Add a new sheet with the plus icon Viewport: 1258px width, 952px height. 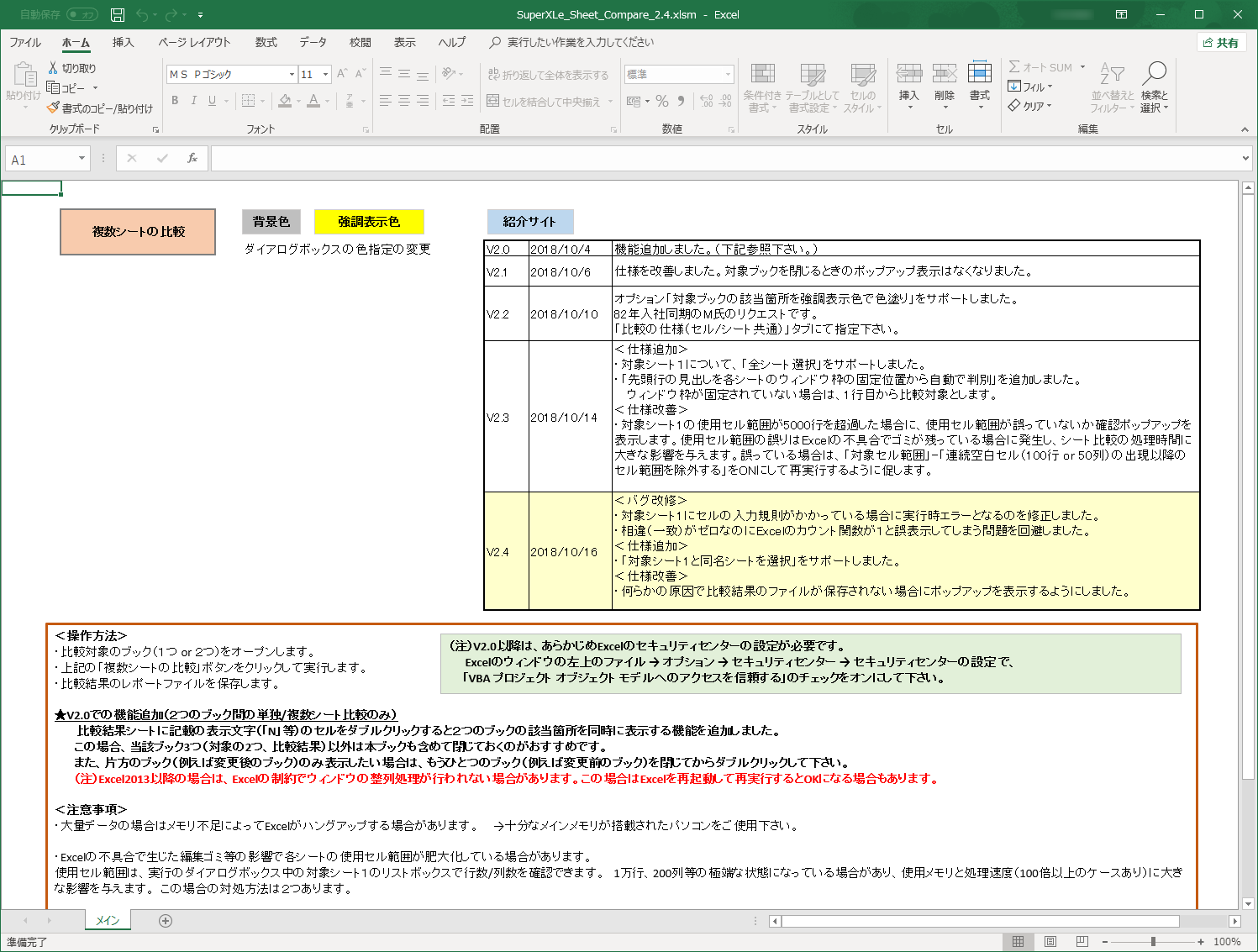coord(166,921)
